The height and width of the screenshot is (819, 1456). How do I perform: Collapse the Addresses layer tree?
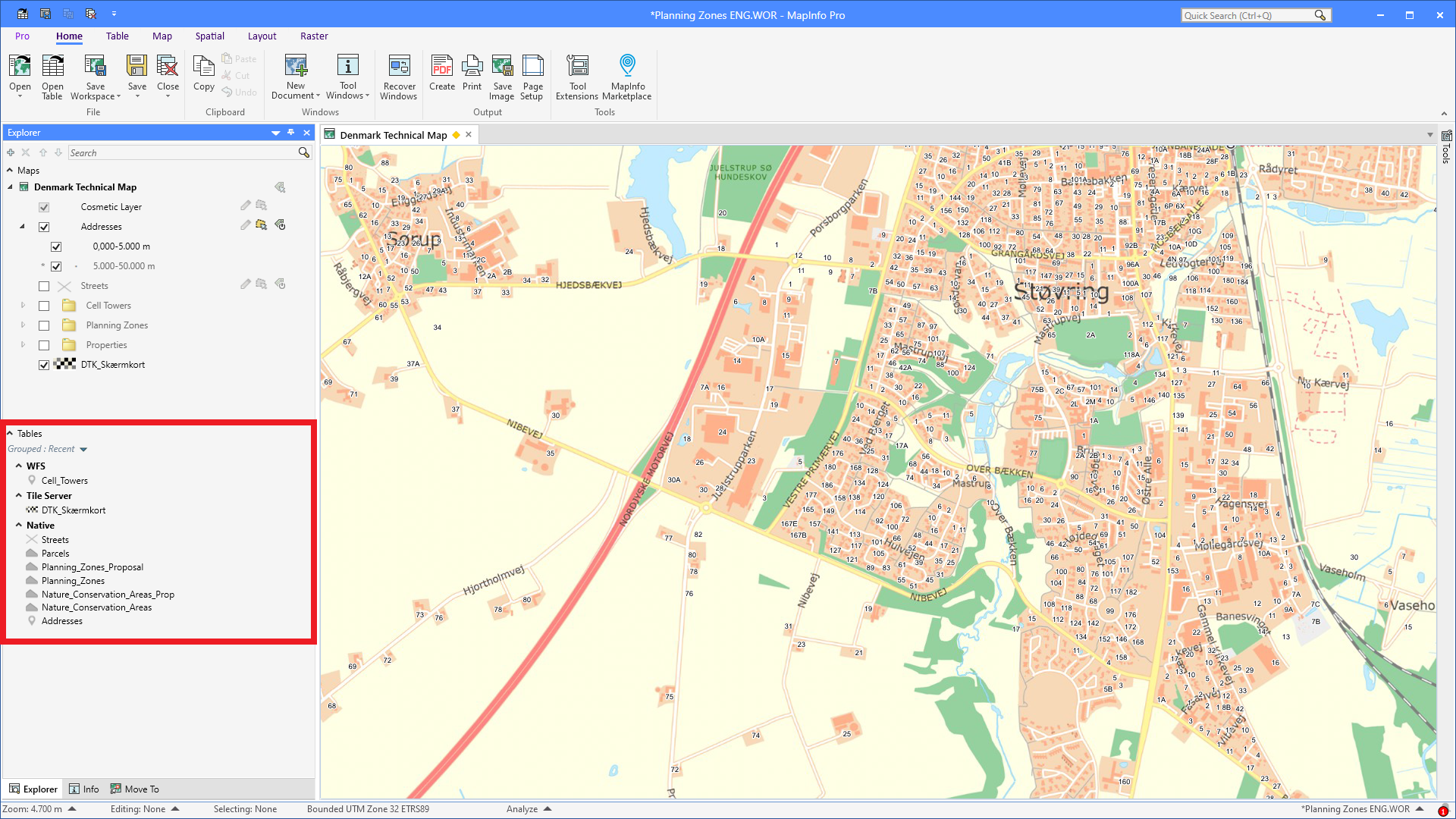pyautogui.click(x=22, y=226)
